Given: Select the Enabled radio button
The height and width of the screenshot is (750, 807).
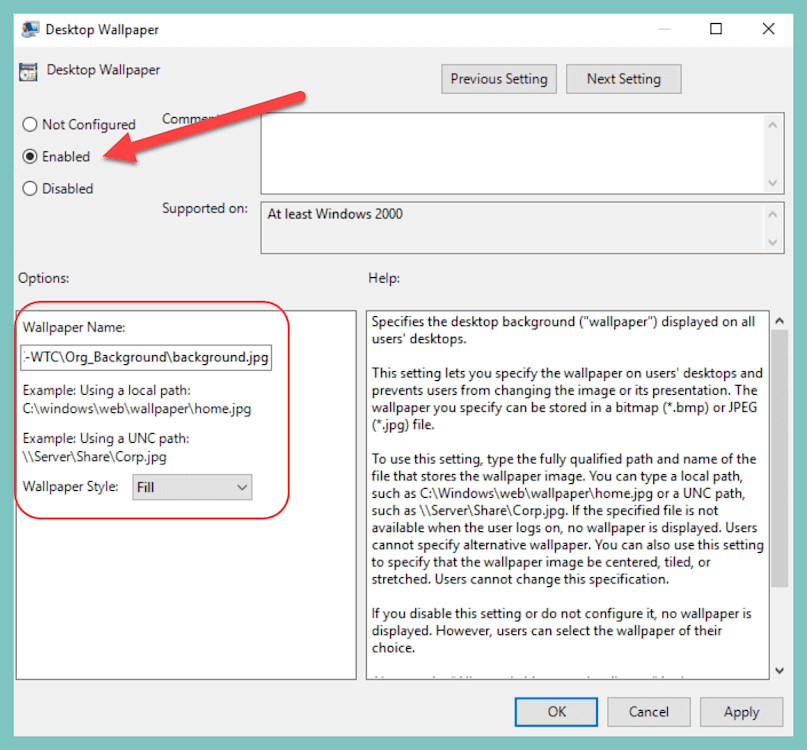Looking at the screenshot, I should point(30,156).
